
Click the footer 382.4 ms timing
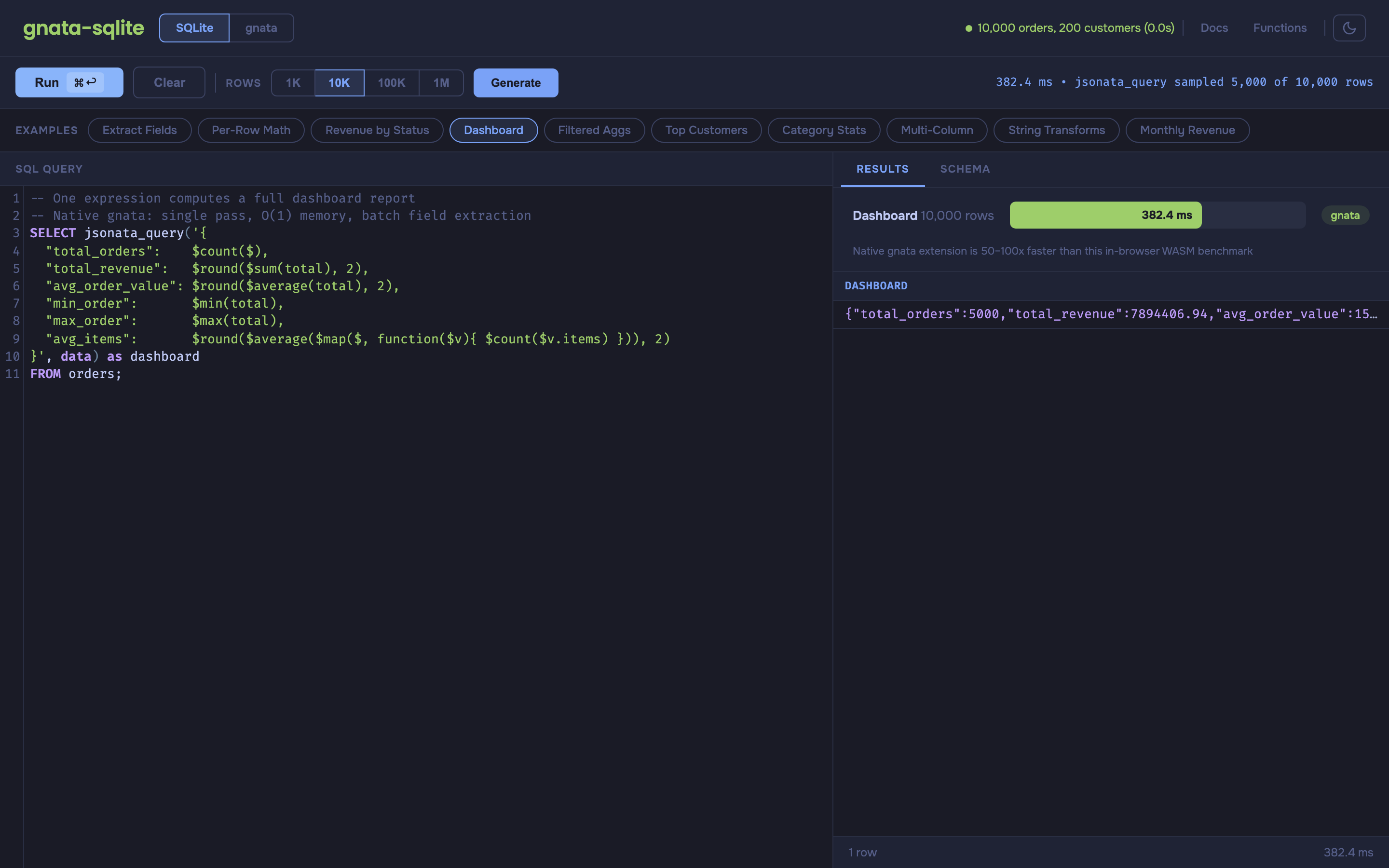(x=1348, y=853)
